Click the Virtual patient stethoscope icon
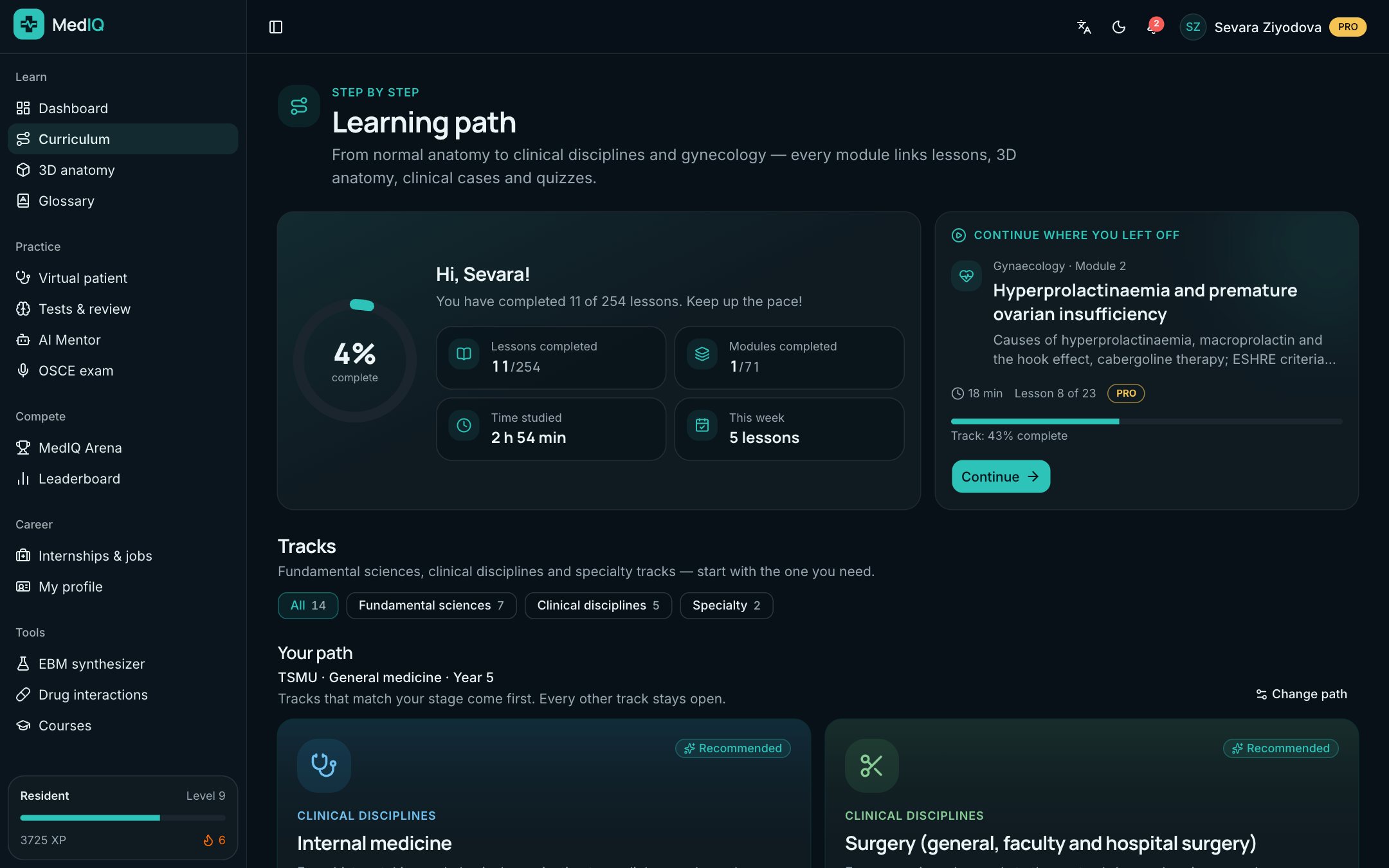 tap(23, 278)
